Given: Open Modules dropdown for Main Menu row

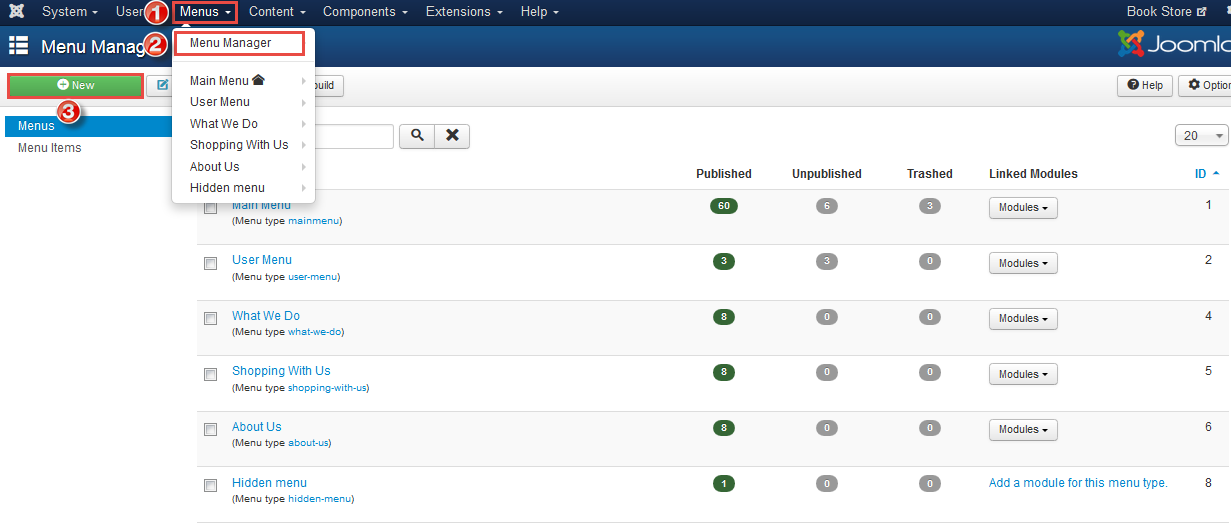Looking at the screenshot, I should coord(1023,208).
